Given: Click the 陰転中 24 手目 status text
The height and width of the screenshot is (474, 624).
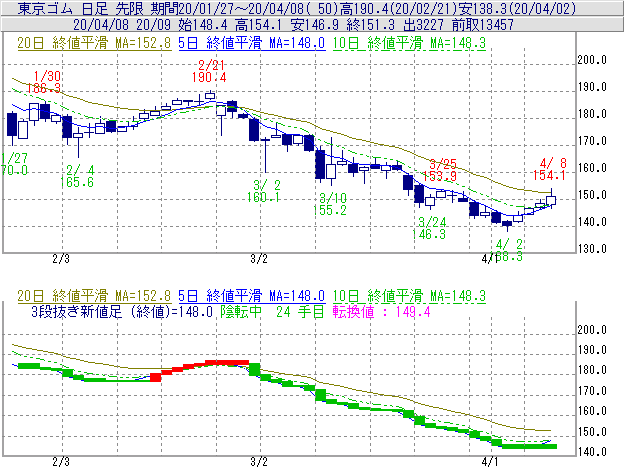Looking at the screenshot, I should tap(272, 311).
